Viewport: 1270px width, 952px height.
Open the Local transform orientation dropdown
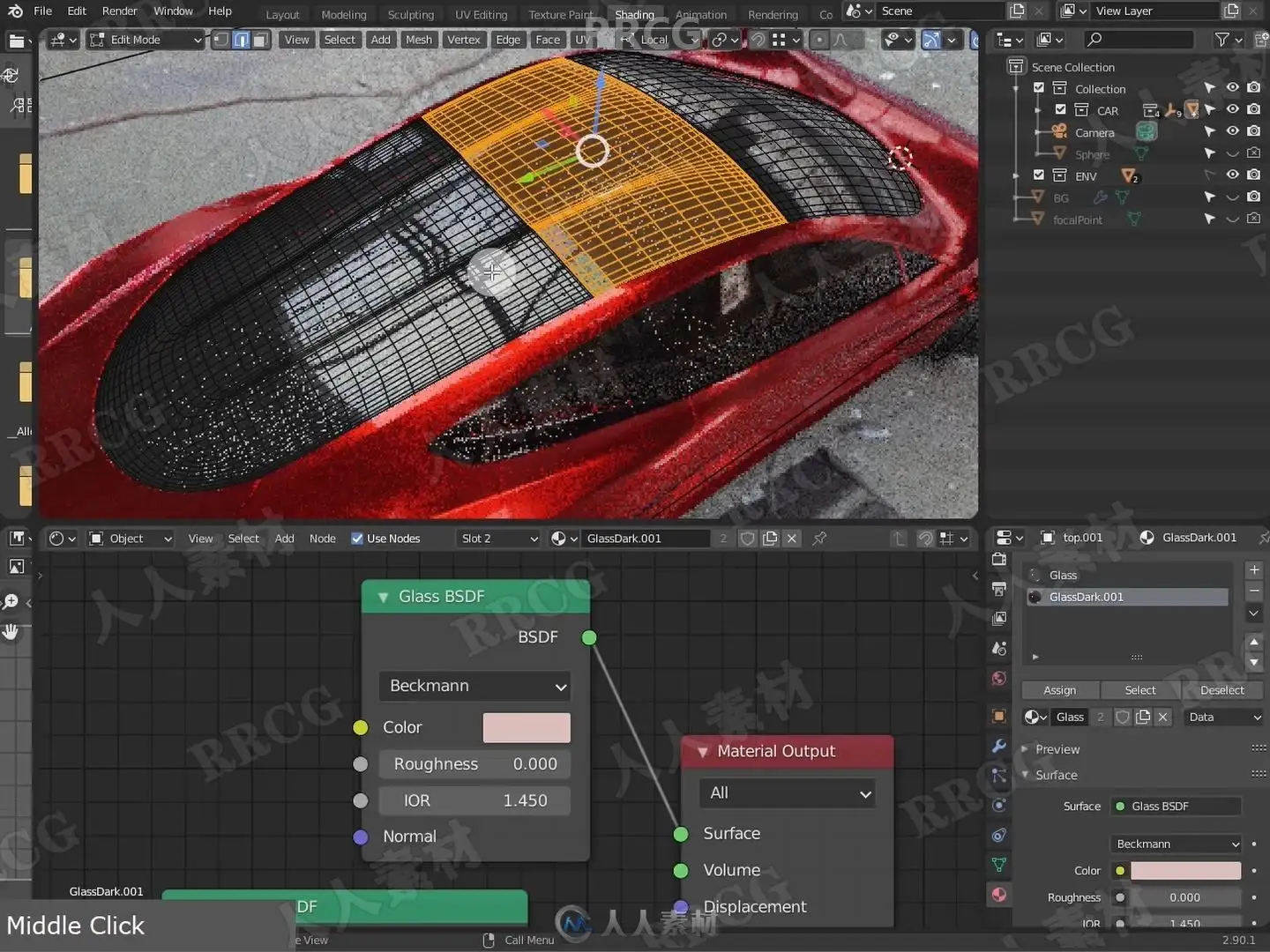pyautogui.click(x=658, y=40)
